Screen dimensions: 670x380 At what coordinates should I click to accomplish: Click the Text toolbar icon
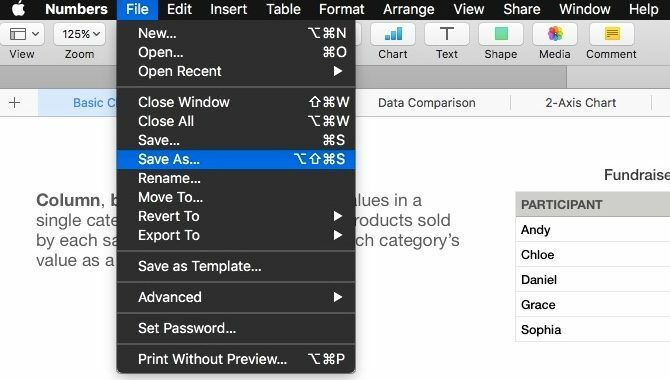click(x=447, y=34)
